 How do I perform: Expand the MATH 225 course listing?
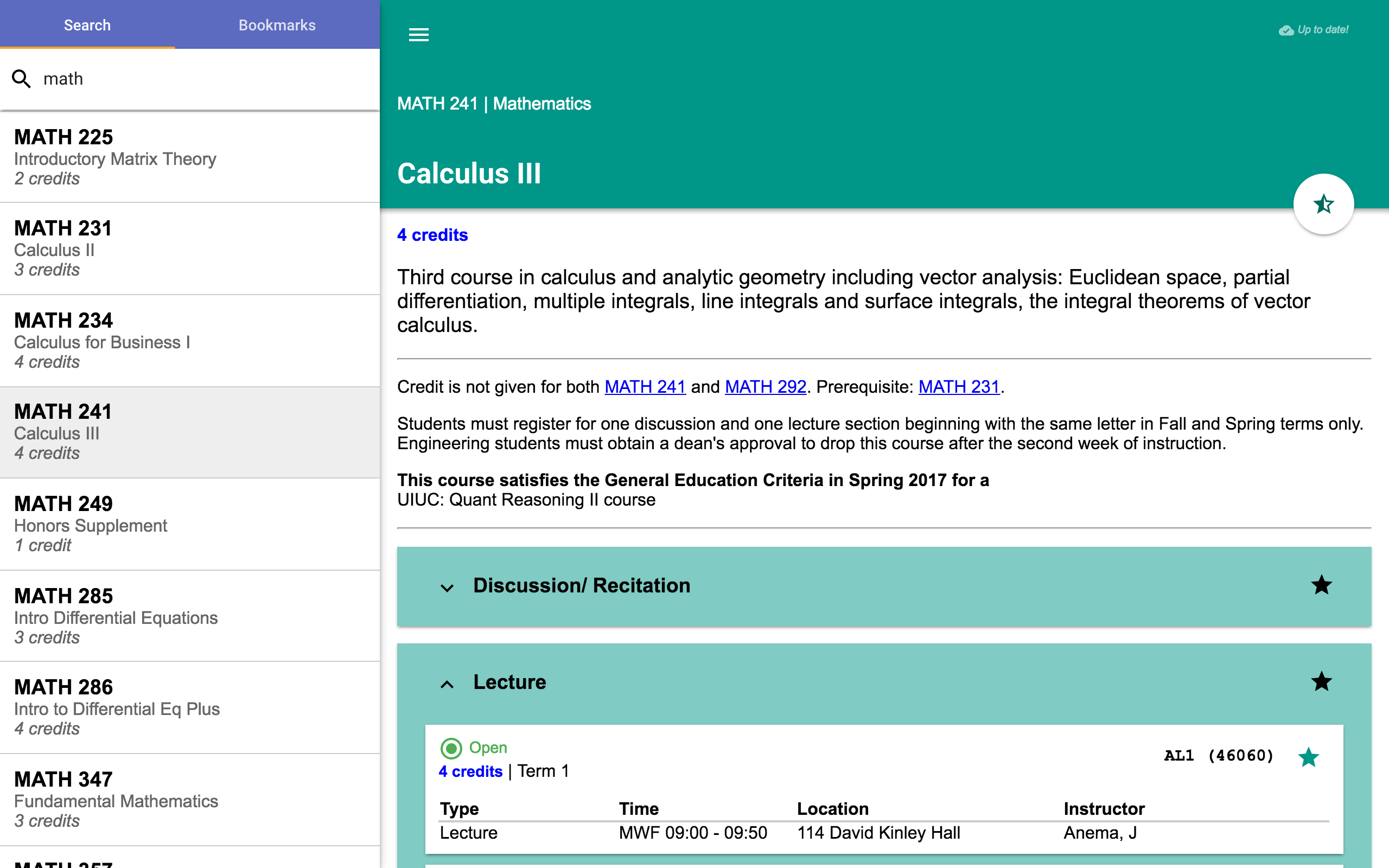click(x=189, y=155)
